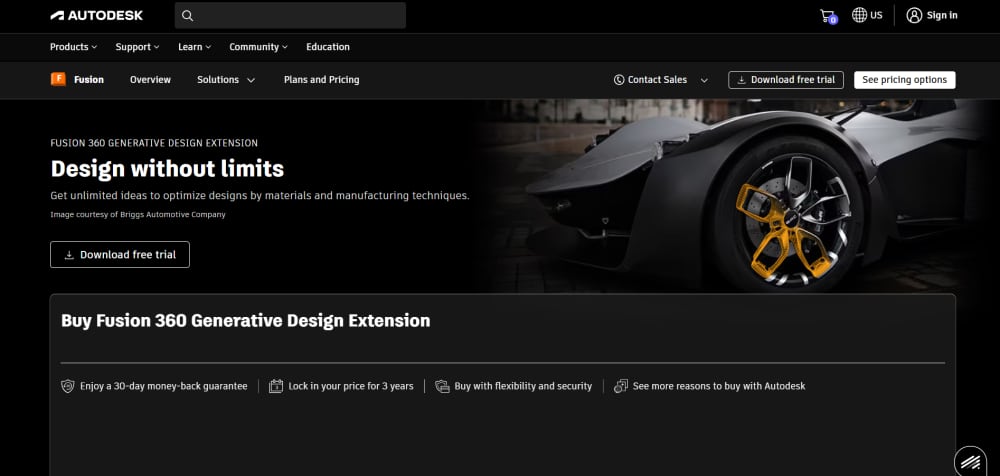Viewport: 1000px width, 476px height.
Task: Click the Sign in link
Action: [x=942, y=15]
